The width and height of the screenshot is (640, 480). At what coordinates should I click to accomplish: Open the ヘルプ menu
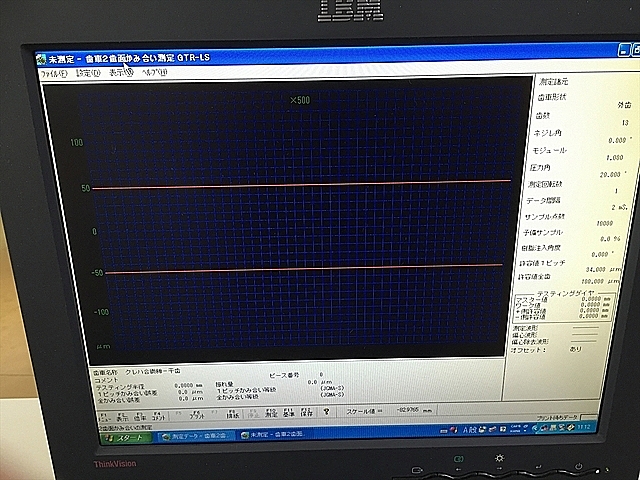click(x=154, y=72)
